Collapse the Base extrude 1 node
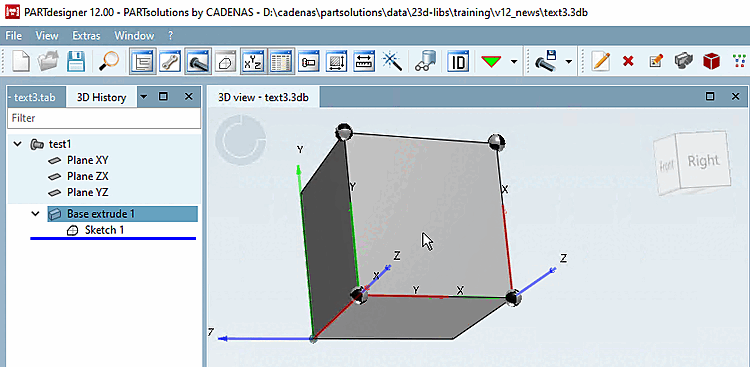The image size is (750, 367). (x=35, y=214)
